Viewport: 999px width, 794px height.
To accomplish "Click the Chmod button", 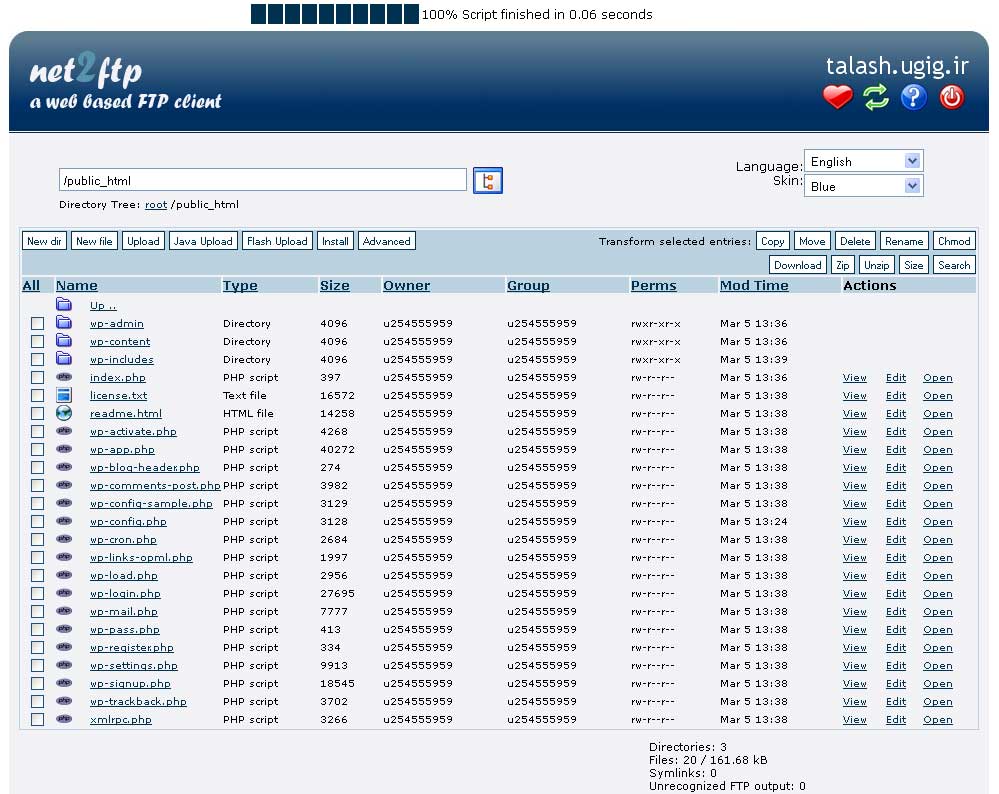I will pos(953,241).
